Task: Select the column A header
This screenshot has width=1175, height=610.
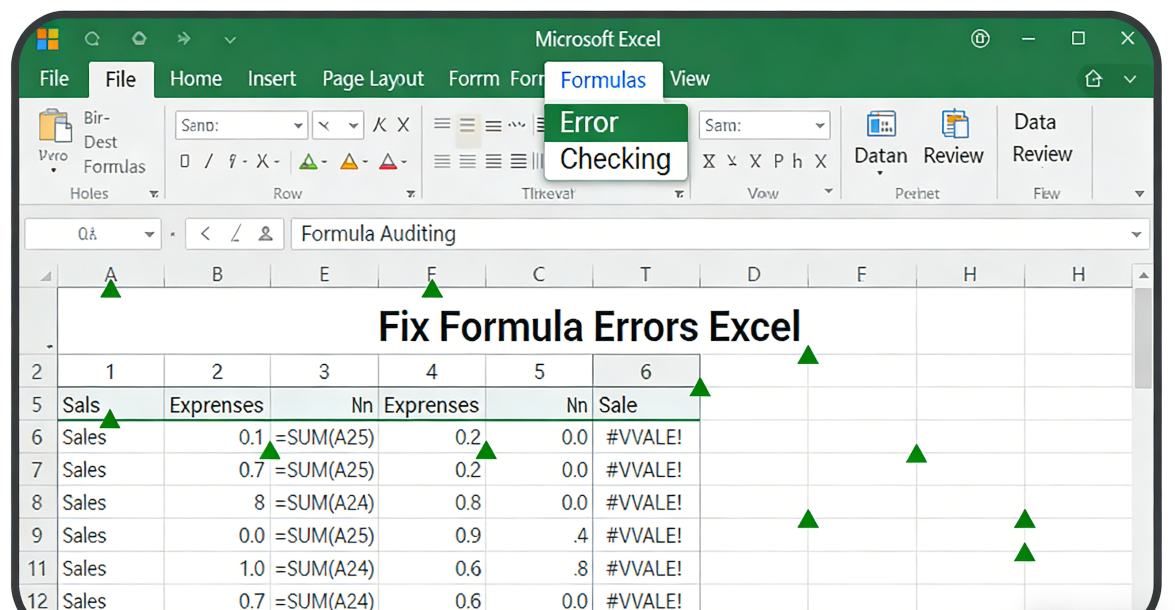Action: (110, 275)
